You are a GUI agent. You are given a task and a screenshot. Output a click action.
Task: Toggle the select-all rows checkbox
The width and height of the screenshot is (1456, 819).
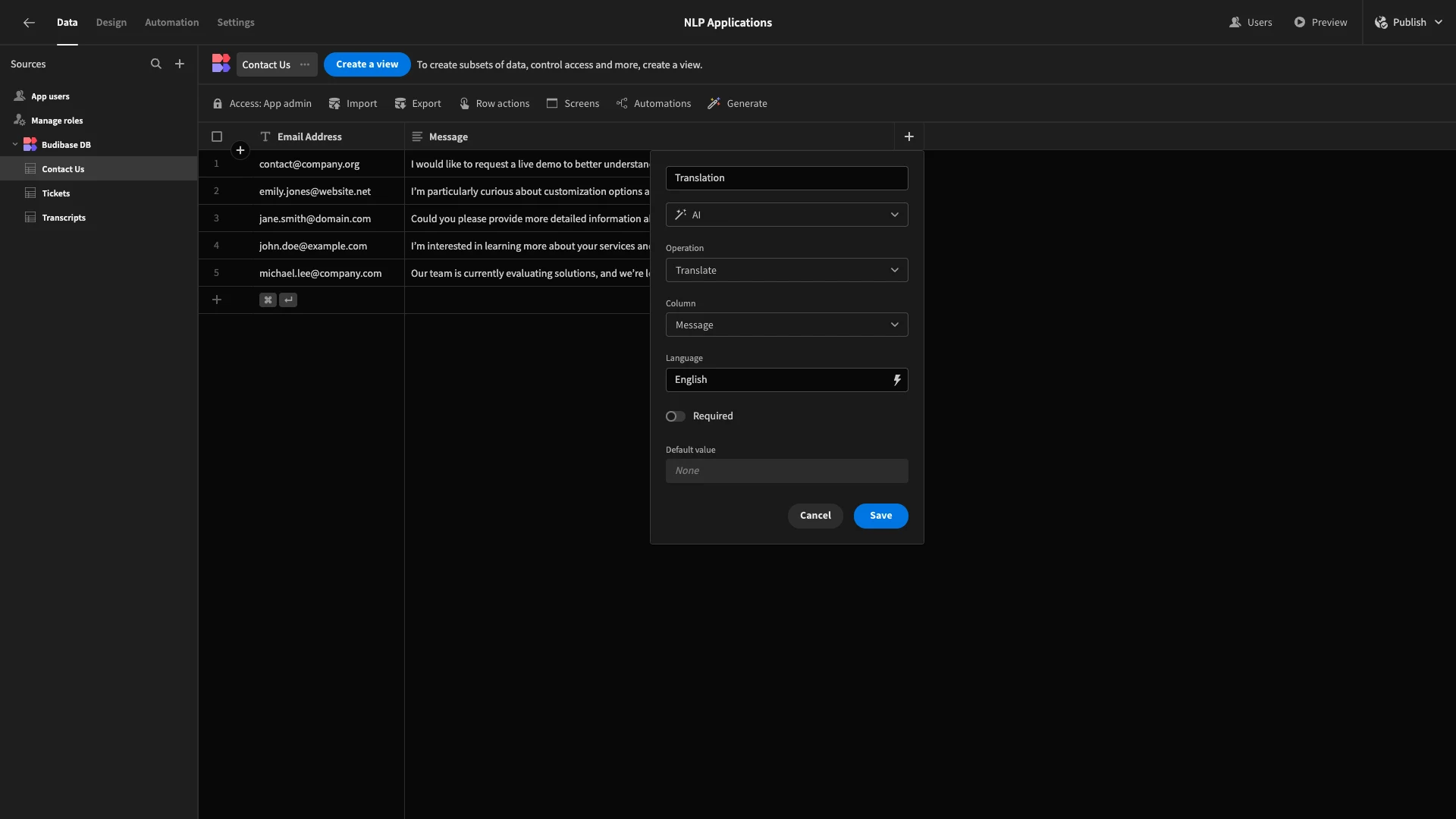pyautogui.click(x=217, y=136)
